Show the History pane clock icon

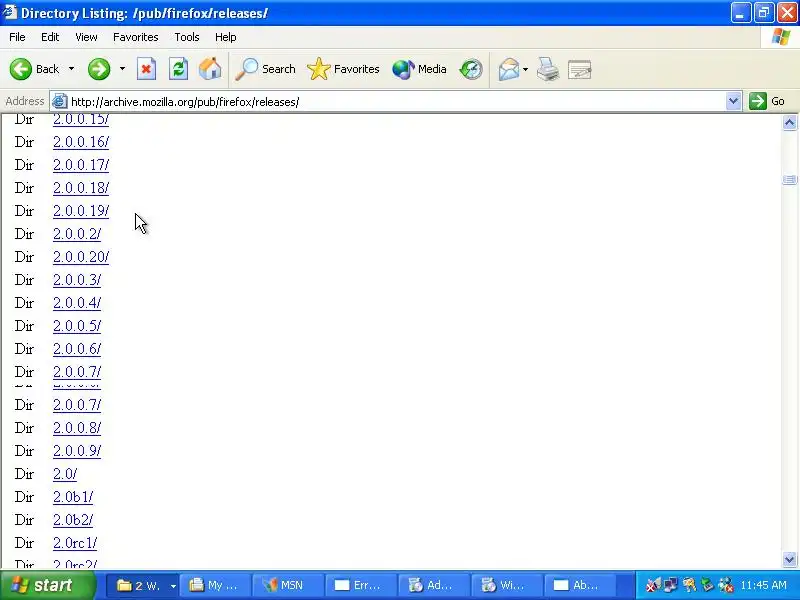pyautogui.click(x=471, y=69)
